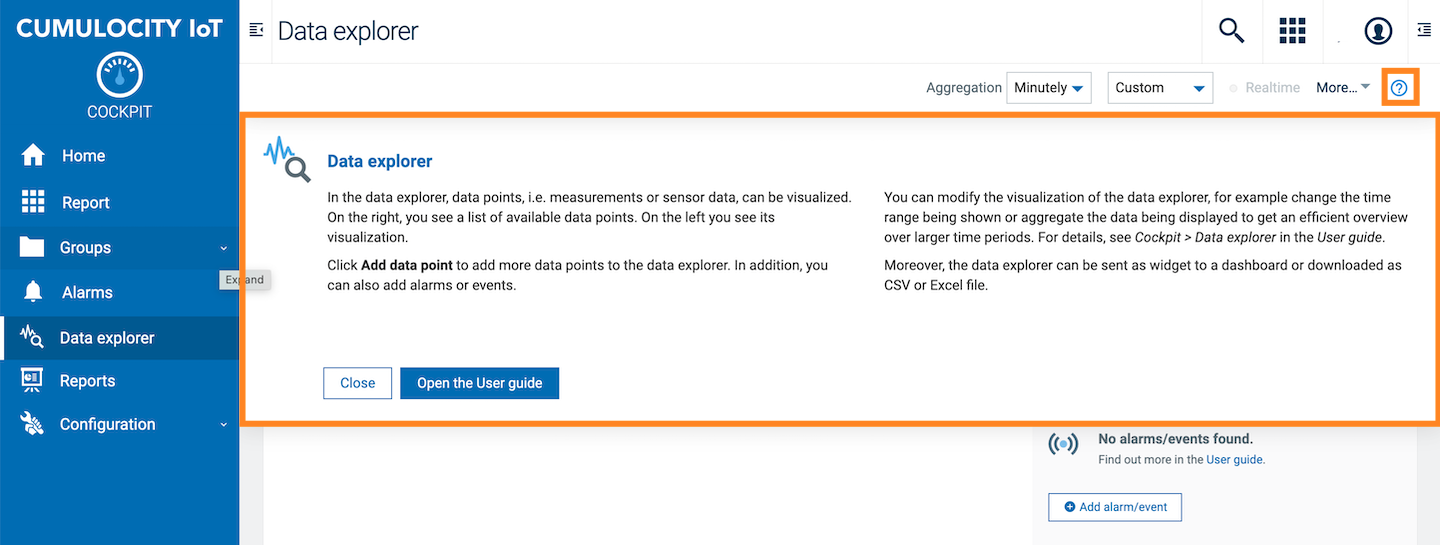Image resolution: width=1440 pixels, height=545 pixels.
Task: Open the Custom time range dropdown
Action: coord(1160,88)
